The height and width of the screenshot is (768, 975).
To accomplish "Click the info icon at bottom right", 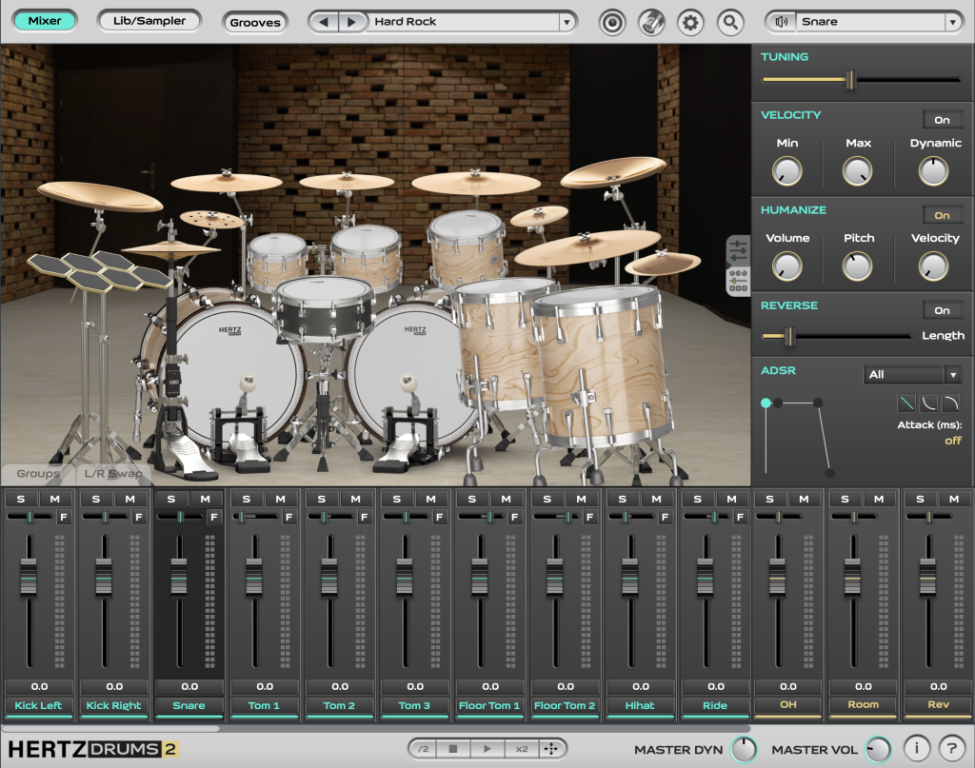I will point(916,747).
